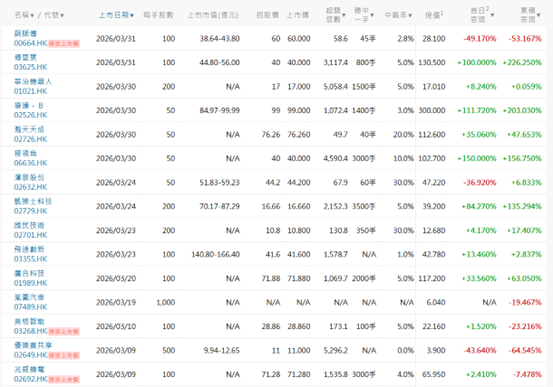Sort by 首日表現 header arrow
553x387 pixels.
492,15
